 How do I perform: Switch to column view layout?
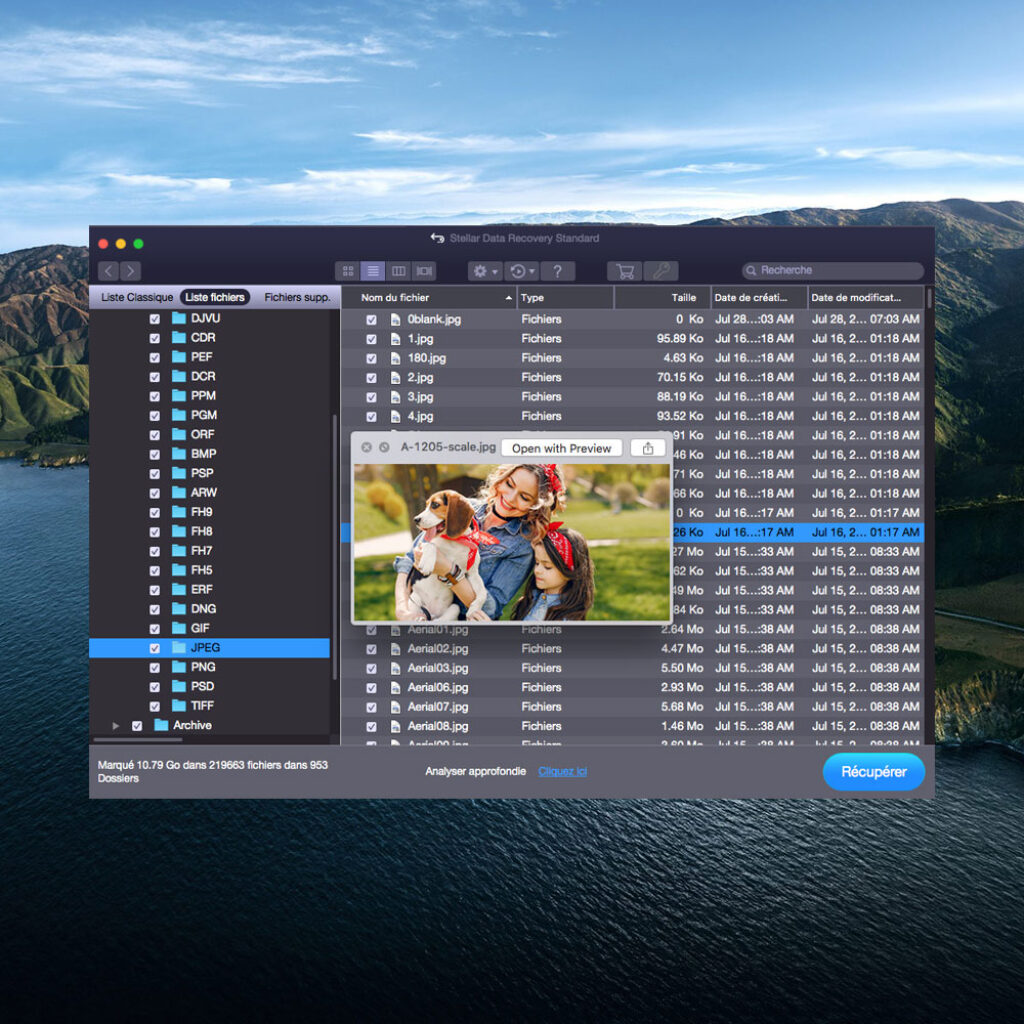pyautogui.click(x=398, y=271)
